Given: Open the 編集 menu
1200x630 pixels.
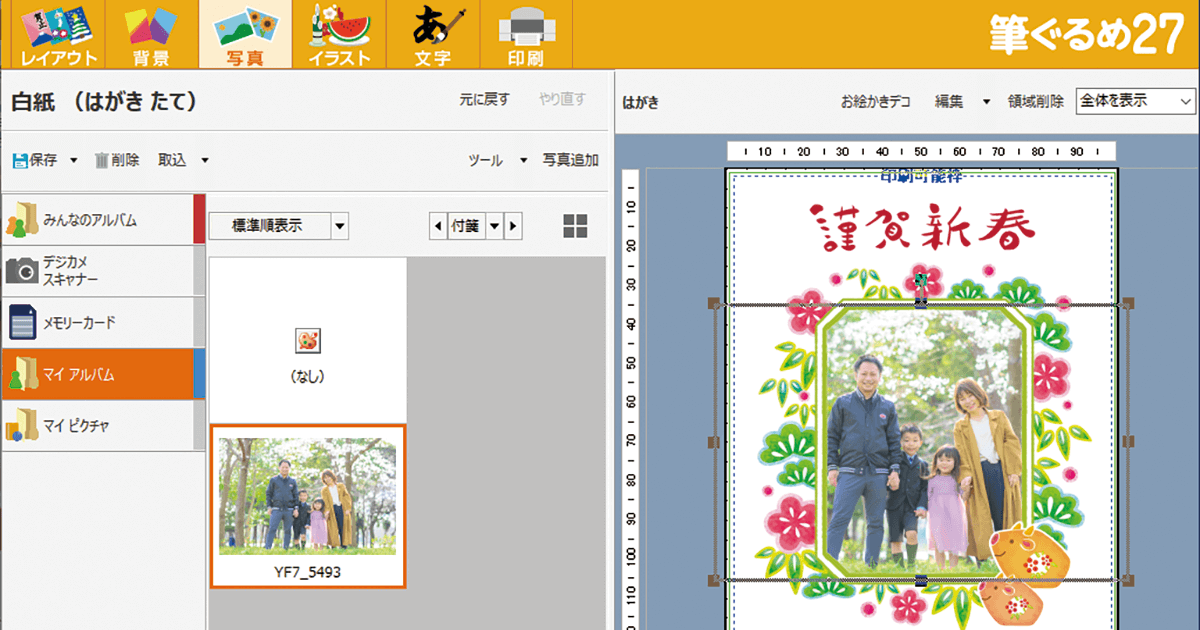Looking at the screenshot, I should [949, 101].
